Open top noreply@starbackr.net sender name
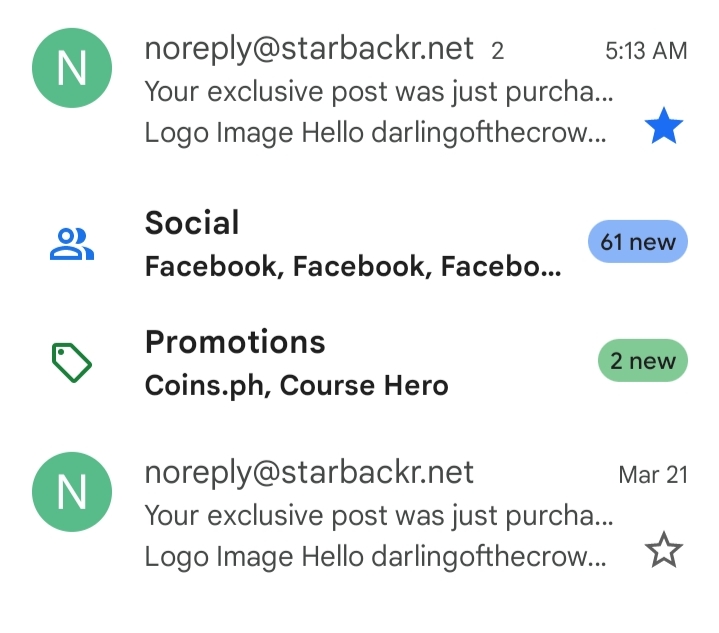719x633 pixels. point(309,49)
